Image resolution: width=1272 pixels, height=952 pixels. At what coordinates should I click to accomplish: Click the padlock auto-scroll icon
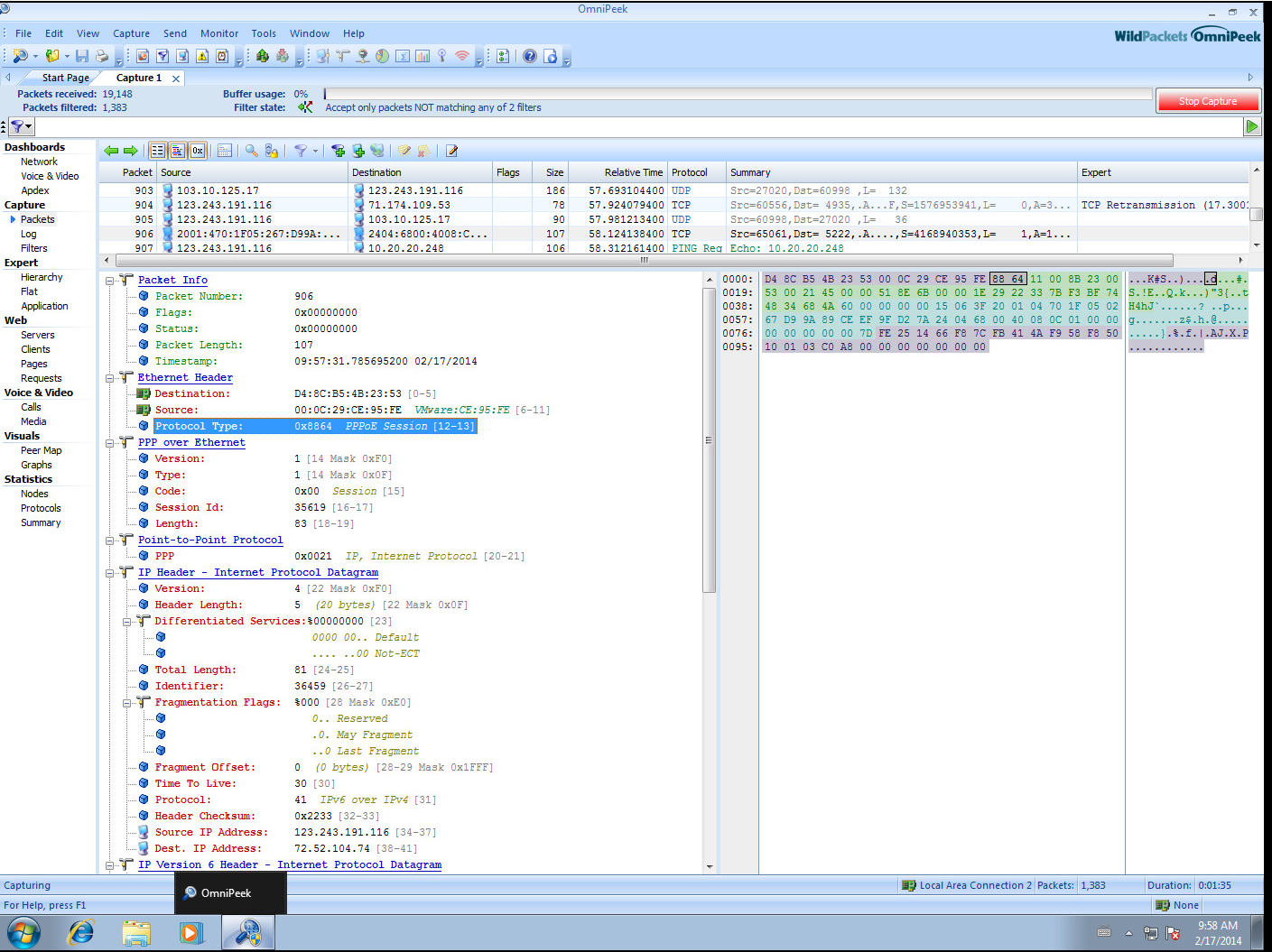[x=272, y=151]
